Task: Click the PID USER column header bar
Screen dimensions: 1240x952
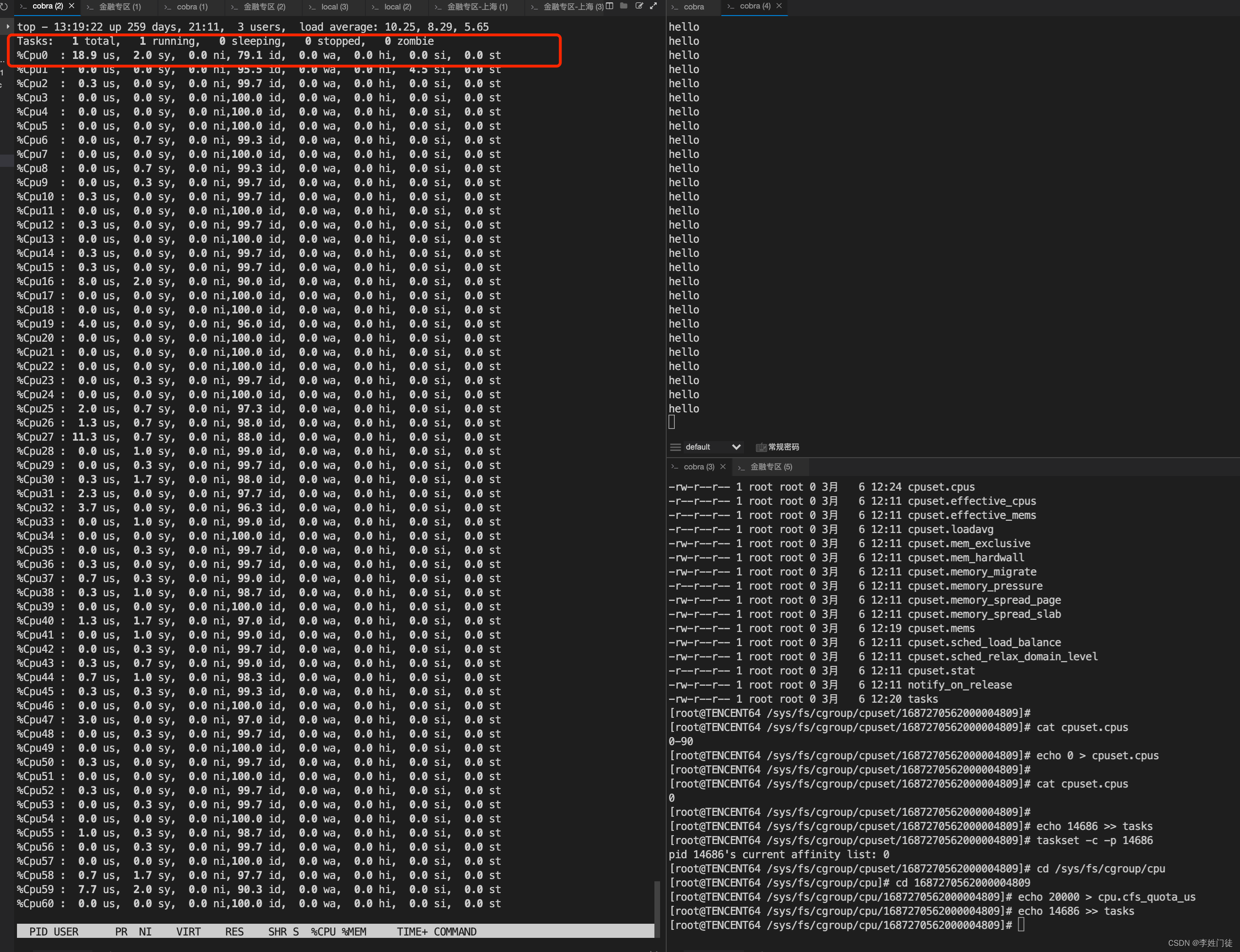Action: pyautogui.click(x=335, y=932)
